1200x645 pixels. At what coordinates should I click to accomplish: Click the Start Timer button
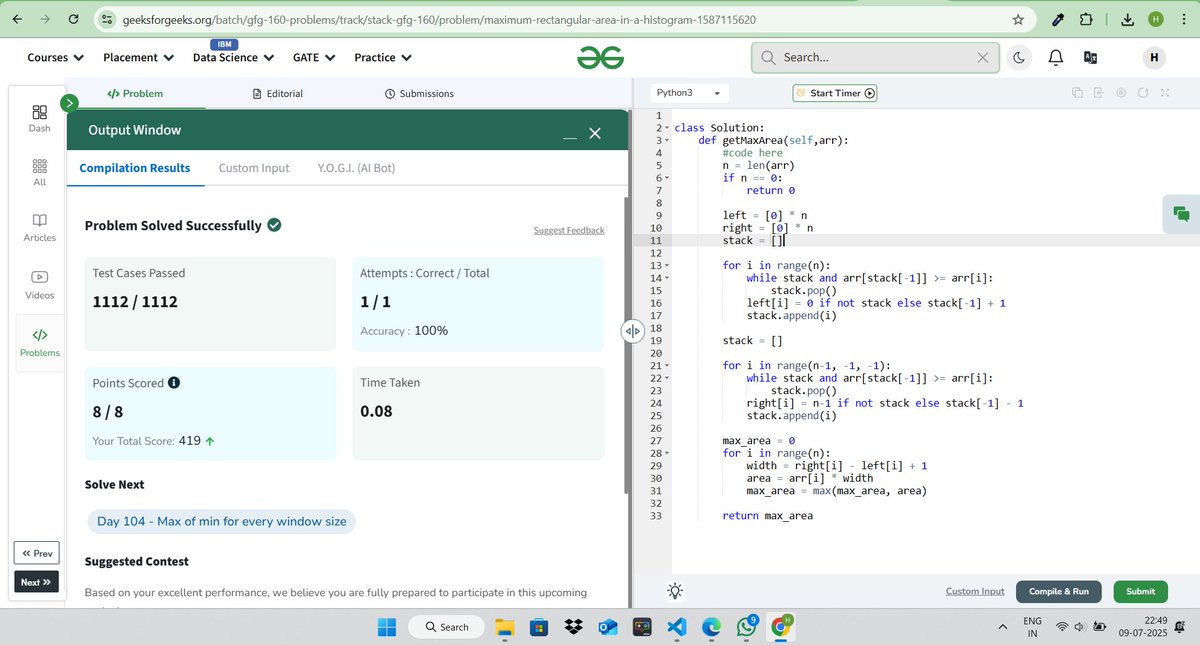[x=835, y=93]
